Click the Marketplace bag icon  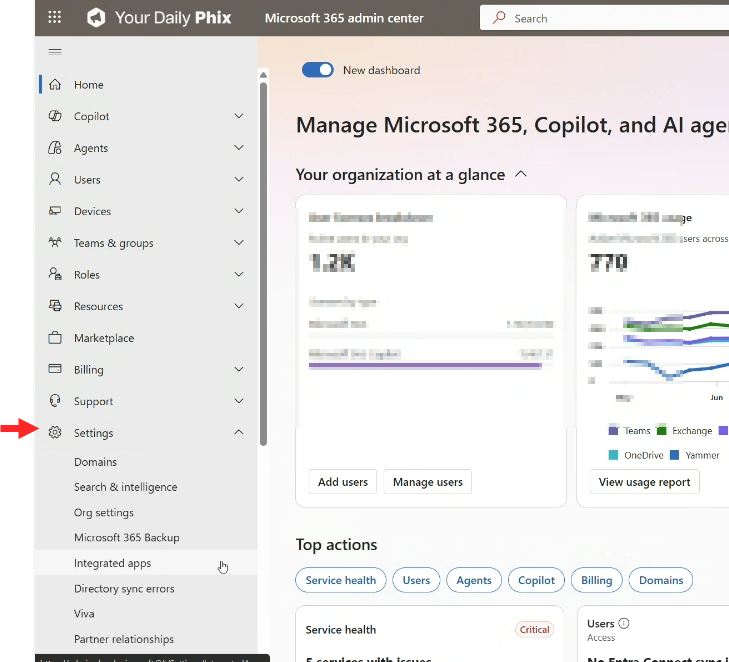pos(55,338)
